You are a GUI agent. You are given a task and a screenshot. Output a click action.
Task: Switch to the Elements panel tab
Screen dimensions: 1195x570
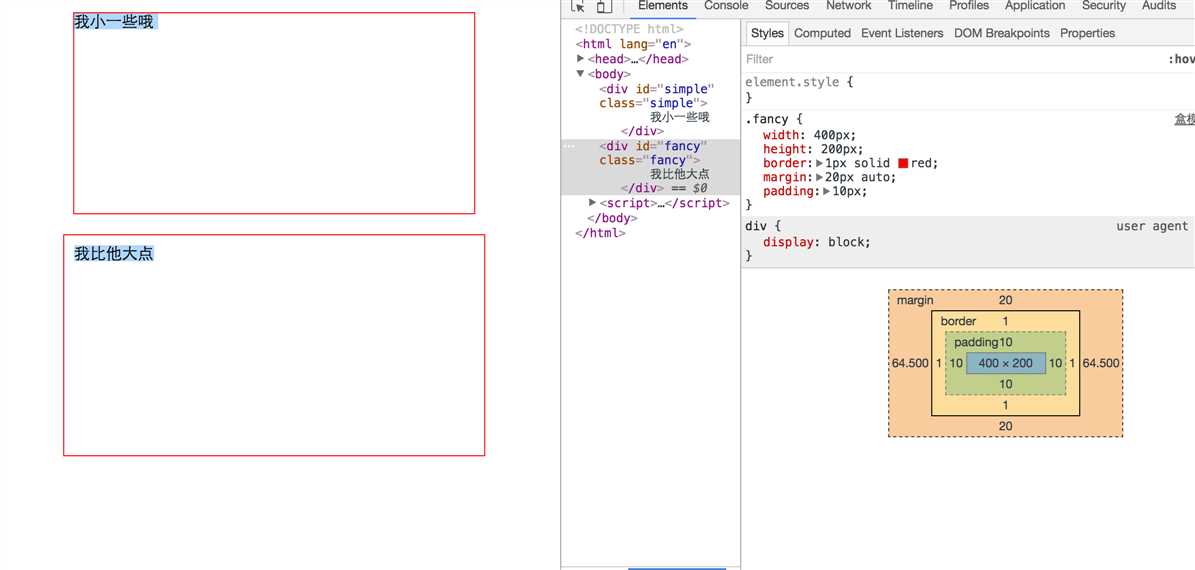662,5
